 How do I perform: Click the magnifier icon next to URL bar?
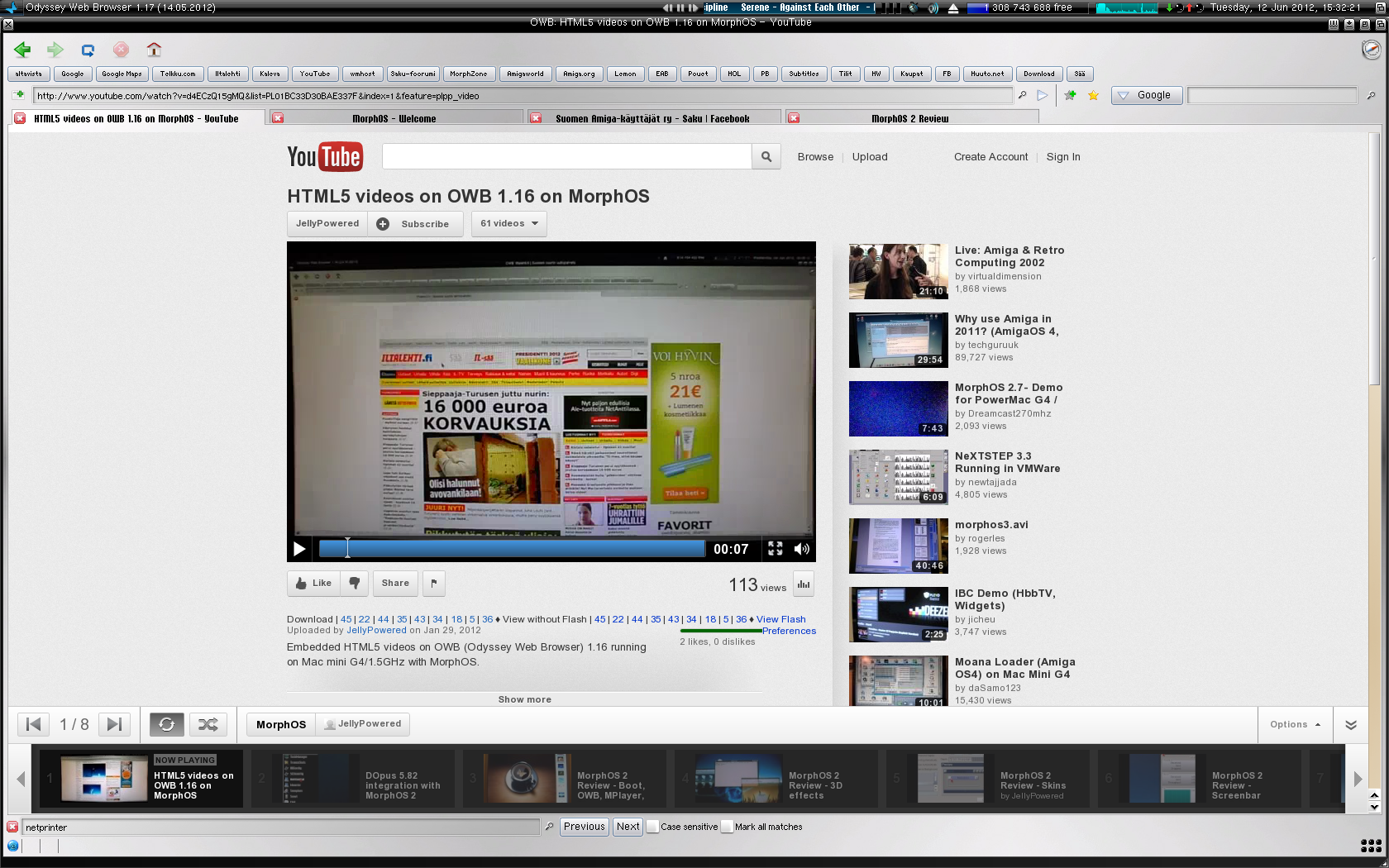1023,96
